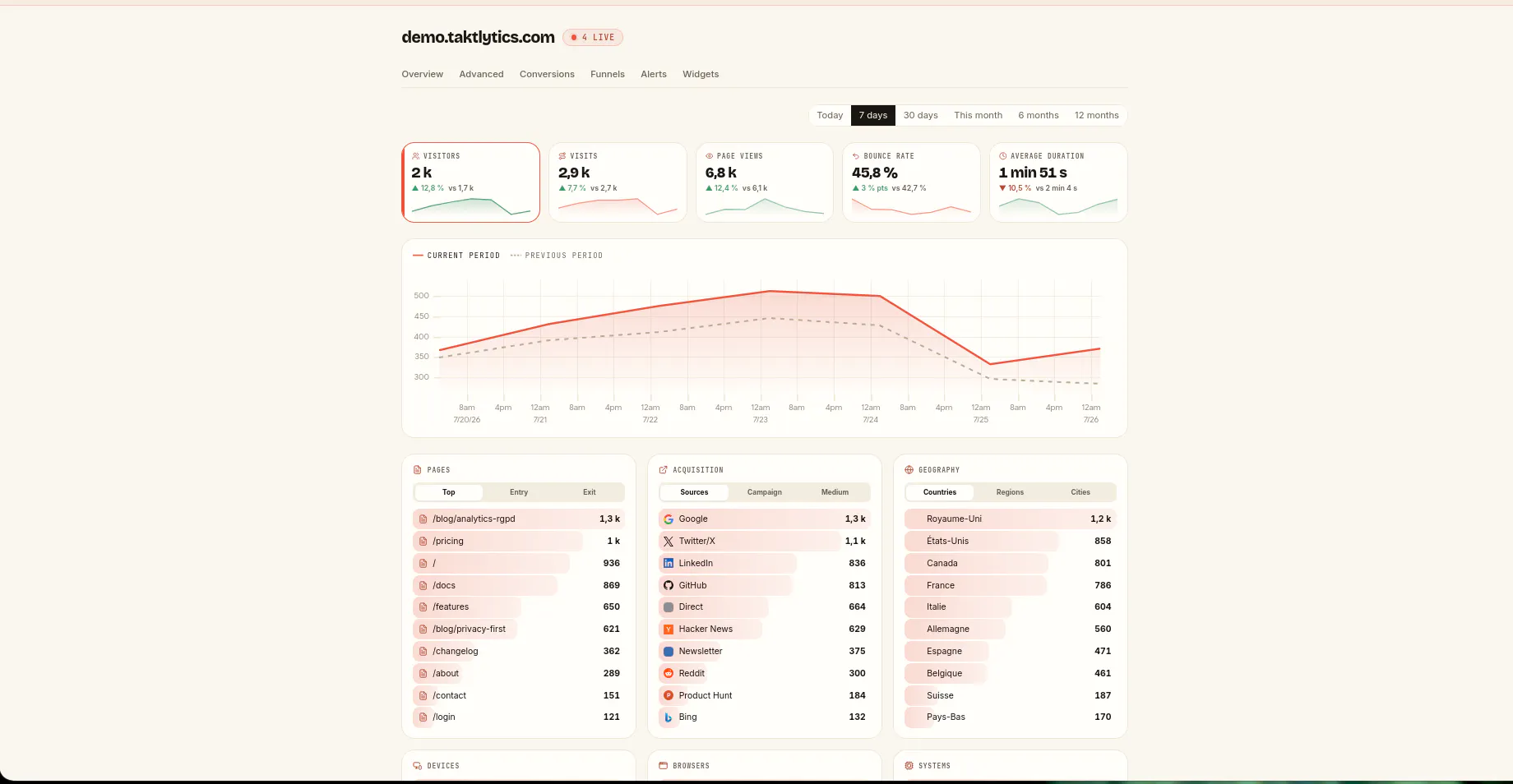Select the 12 months range
Viewport: 1513px width, 784px height.
pyautogui.click(x=1097, y=116)
